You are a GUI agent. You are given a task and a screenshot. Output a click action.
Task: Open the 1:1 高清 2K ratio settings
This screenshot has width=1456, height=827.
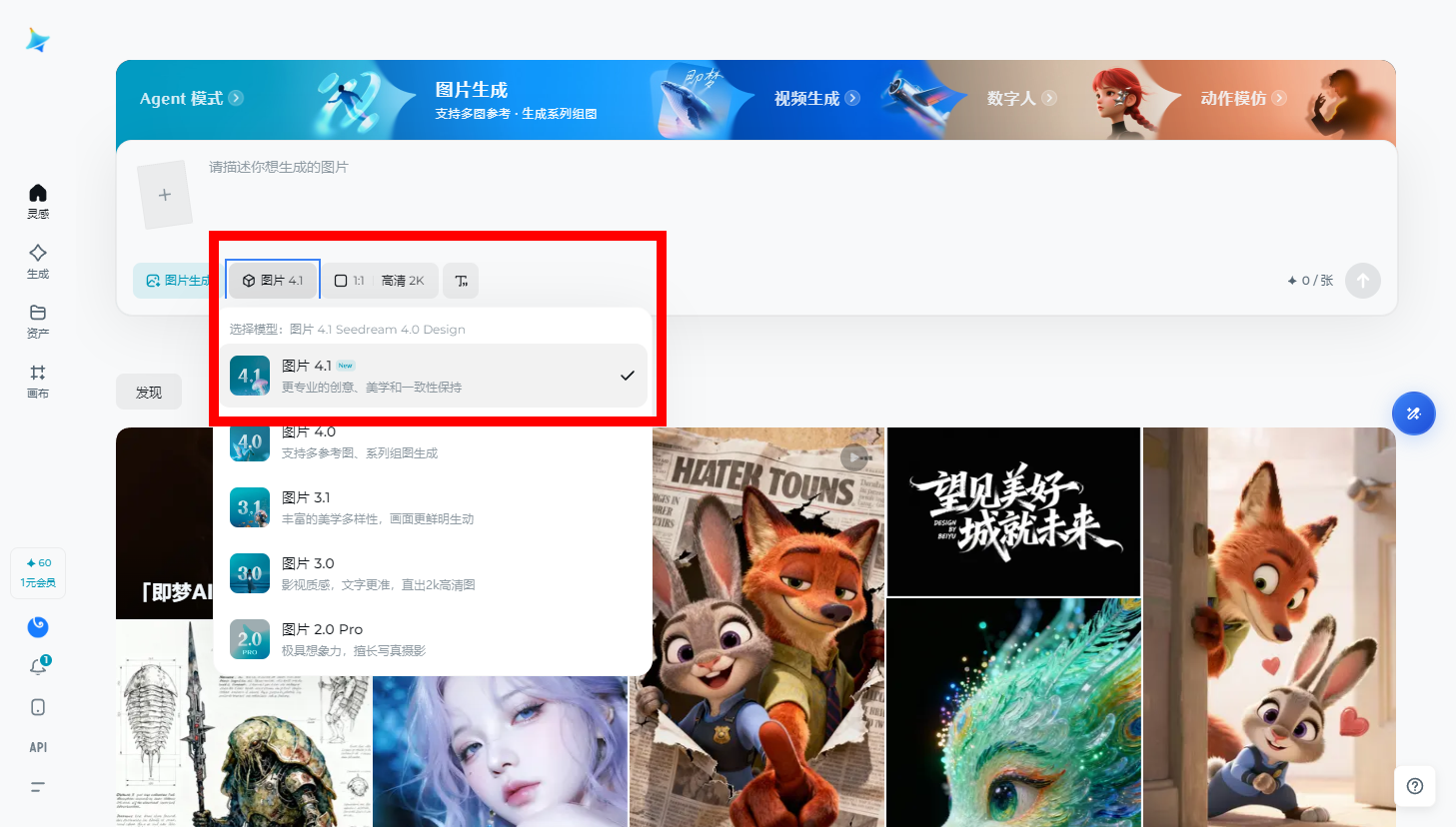tap(379, 281)
